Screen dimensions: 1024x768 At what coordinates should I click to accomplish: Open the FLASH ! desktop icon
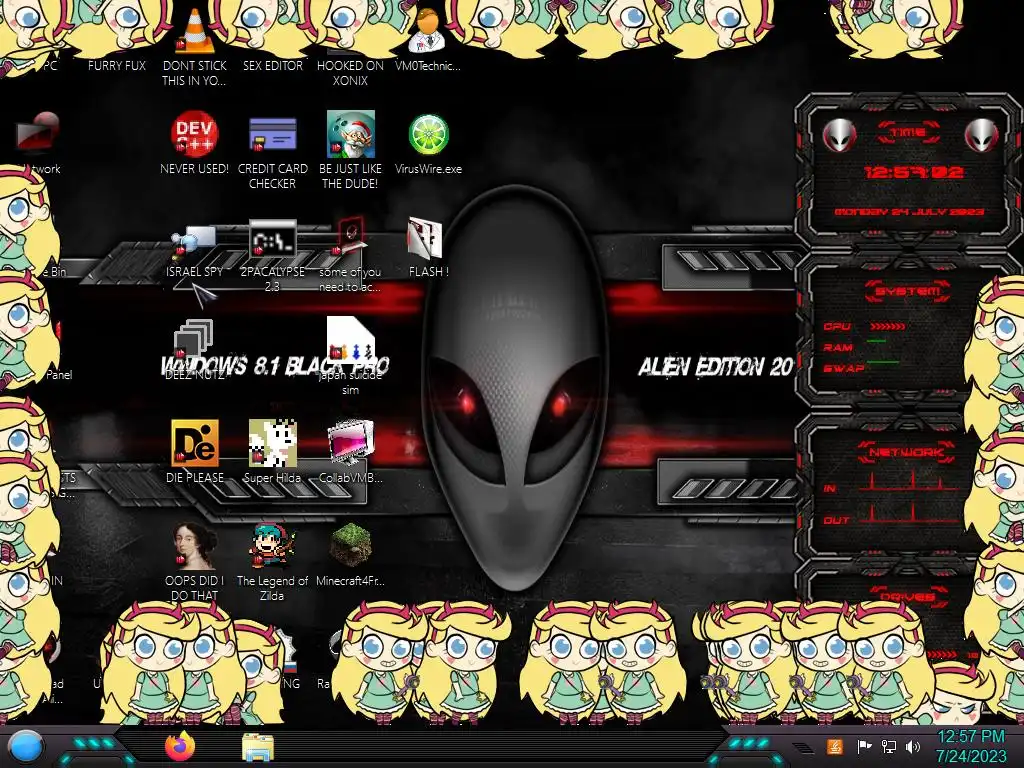(x=425, y=238)
